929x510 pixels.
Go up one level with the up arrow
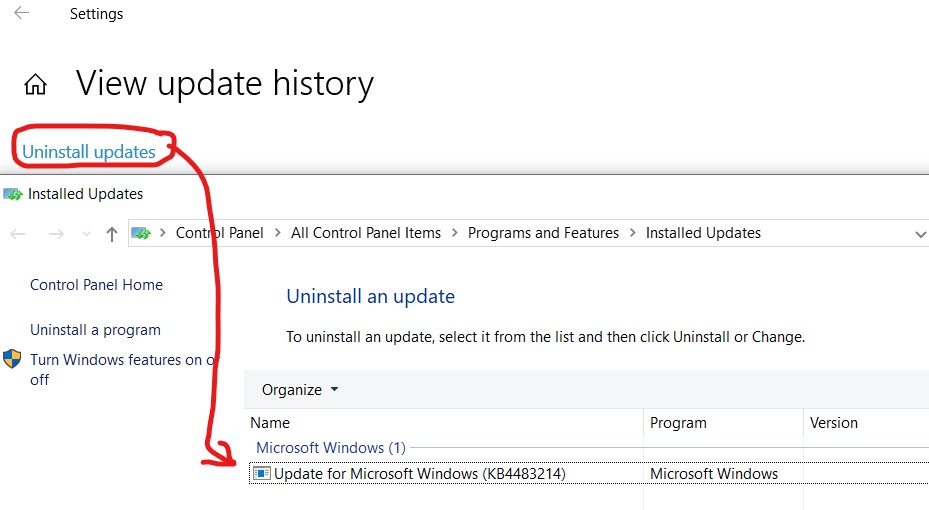pyautogui.click(x=111, y=234)
